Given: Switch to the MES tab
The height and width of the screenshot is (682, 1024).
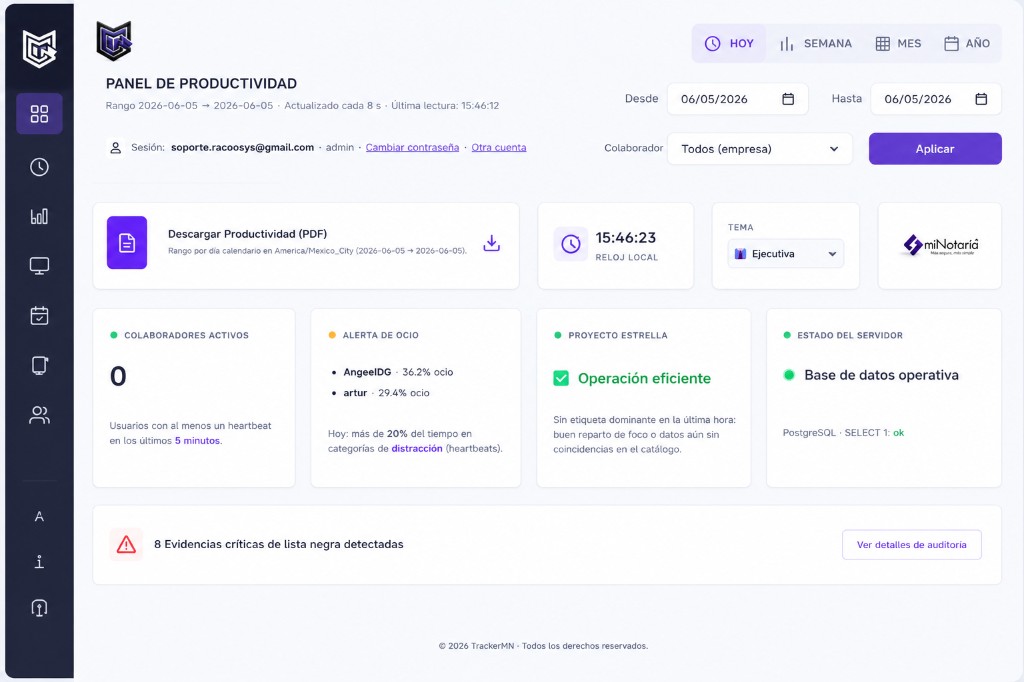Looking at the screenshot, I should point(898,44).
